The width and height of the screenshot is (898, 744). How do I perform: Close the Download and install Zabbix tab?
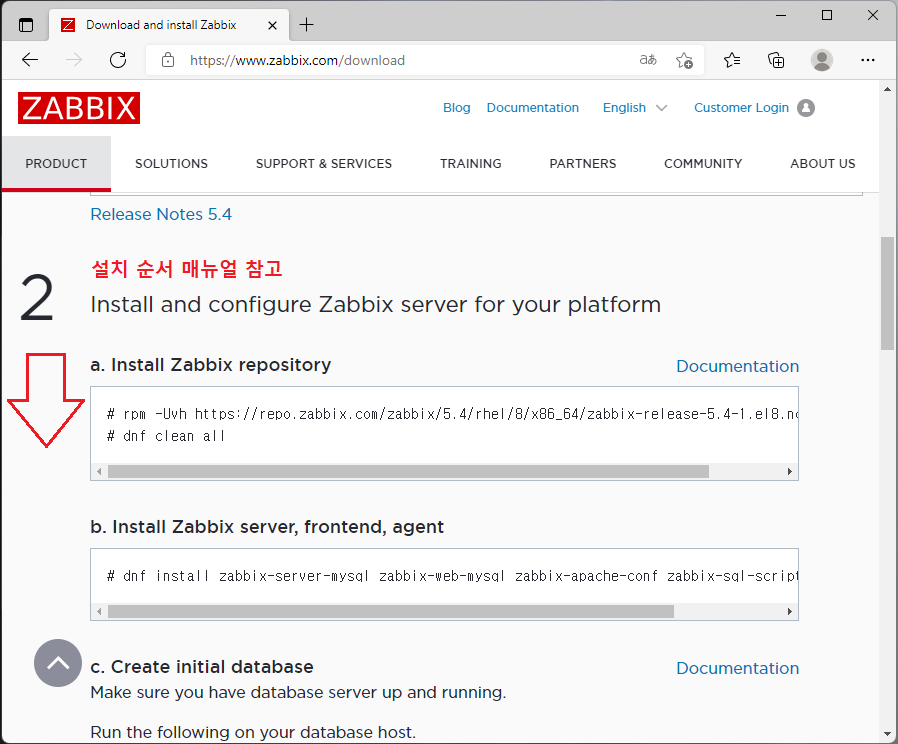click(x=273, y=25)
